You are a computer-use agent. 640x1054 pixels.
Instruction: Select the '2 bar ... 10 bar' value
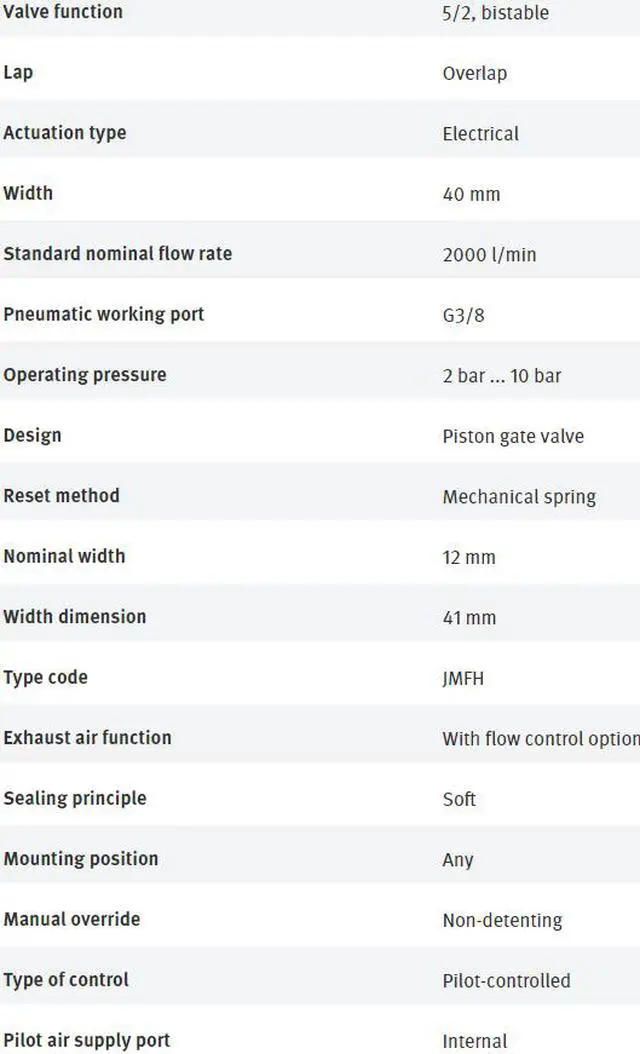[501, 376]
